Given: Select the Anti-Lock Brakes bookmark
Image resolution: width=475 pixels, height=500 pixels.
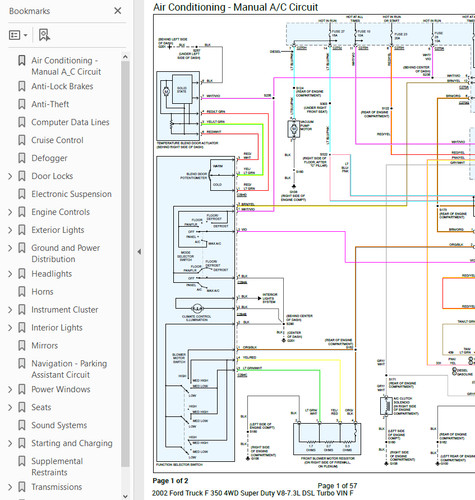Looking at the screenshot, I should (x=62, y=86).
